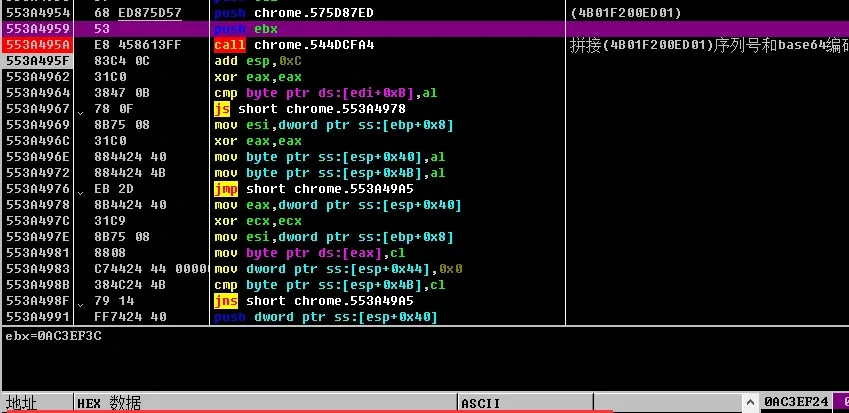Select hex bytes '68 ED875D57'

[x=138, y=13]
